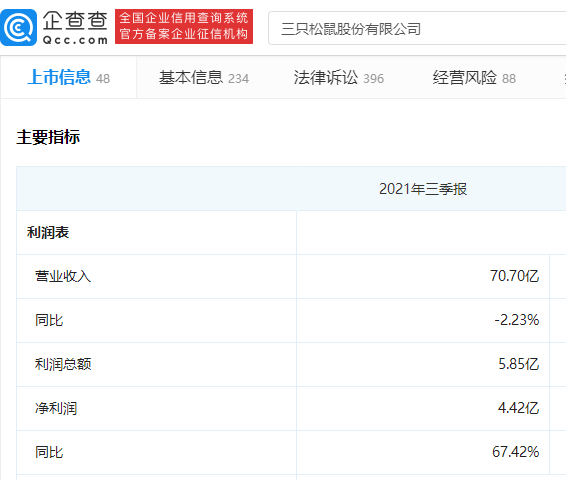The width and height of the screenshot is (566, 480).
Task: Click the 利润总额 row label
Action: click(63, 365)
